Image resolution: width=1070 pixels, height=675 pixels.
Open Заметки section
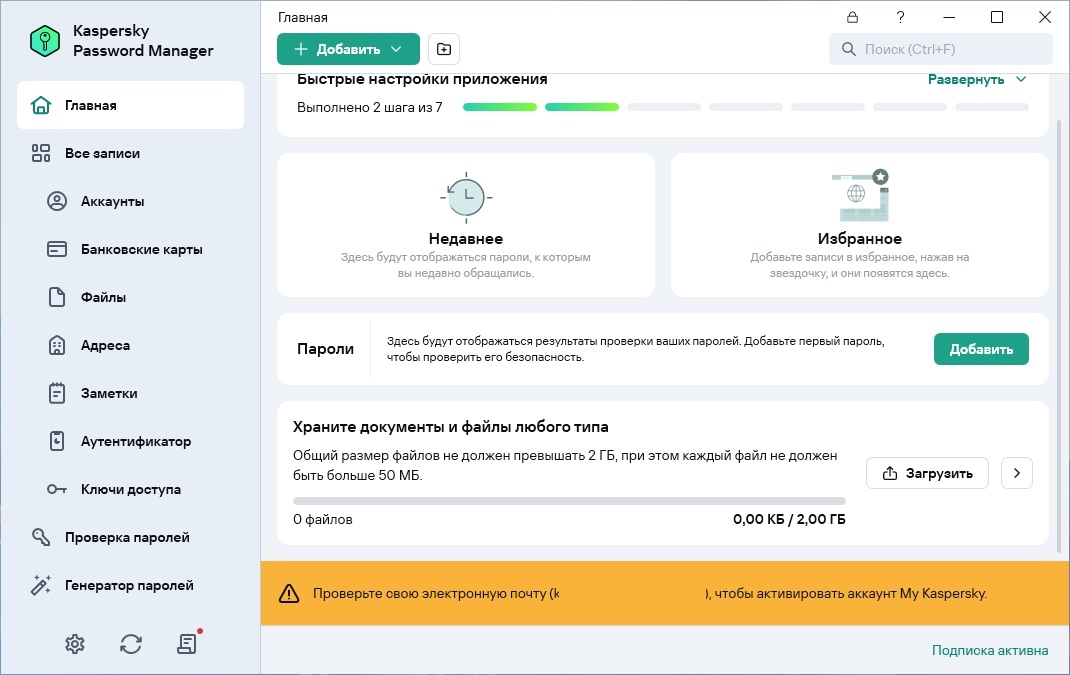109,393
